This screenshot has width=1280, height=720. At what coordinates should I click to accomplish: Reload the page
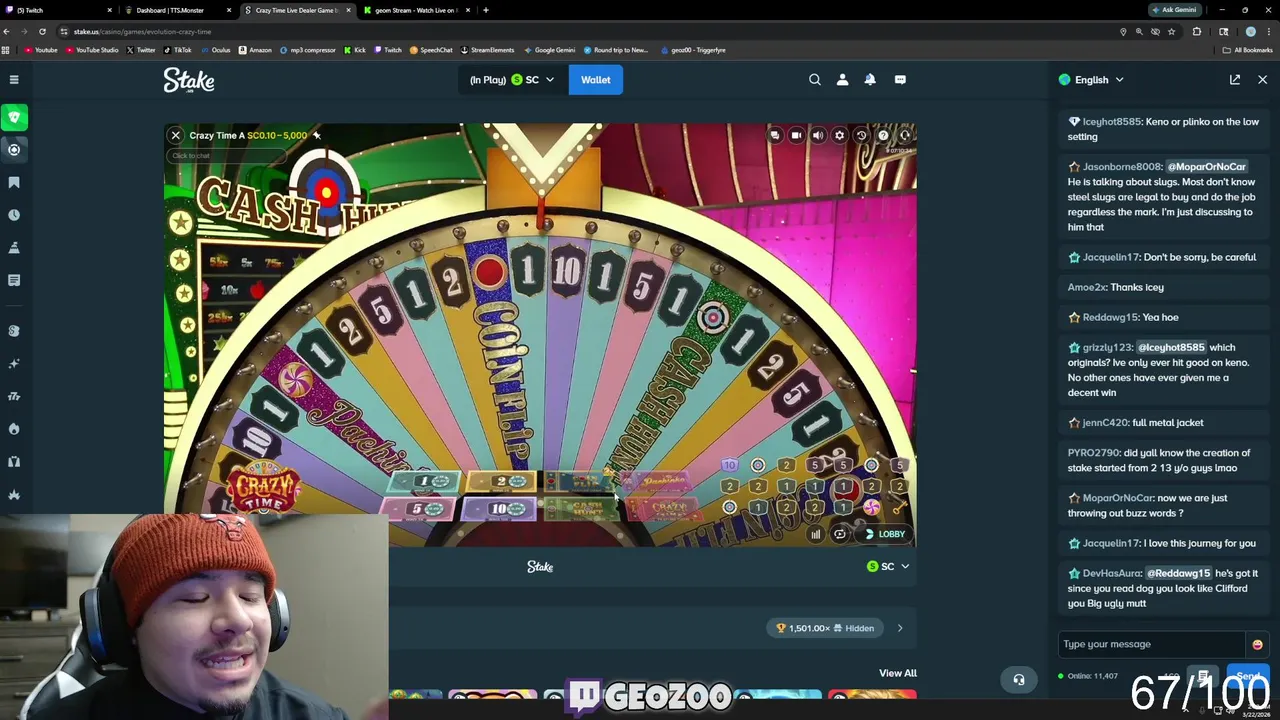click(x=42, y=31)
